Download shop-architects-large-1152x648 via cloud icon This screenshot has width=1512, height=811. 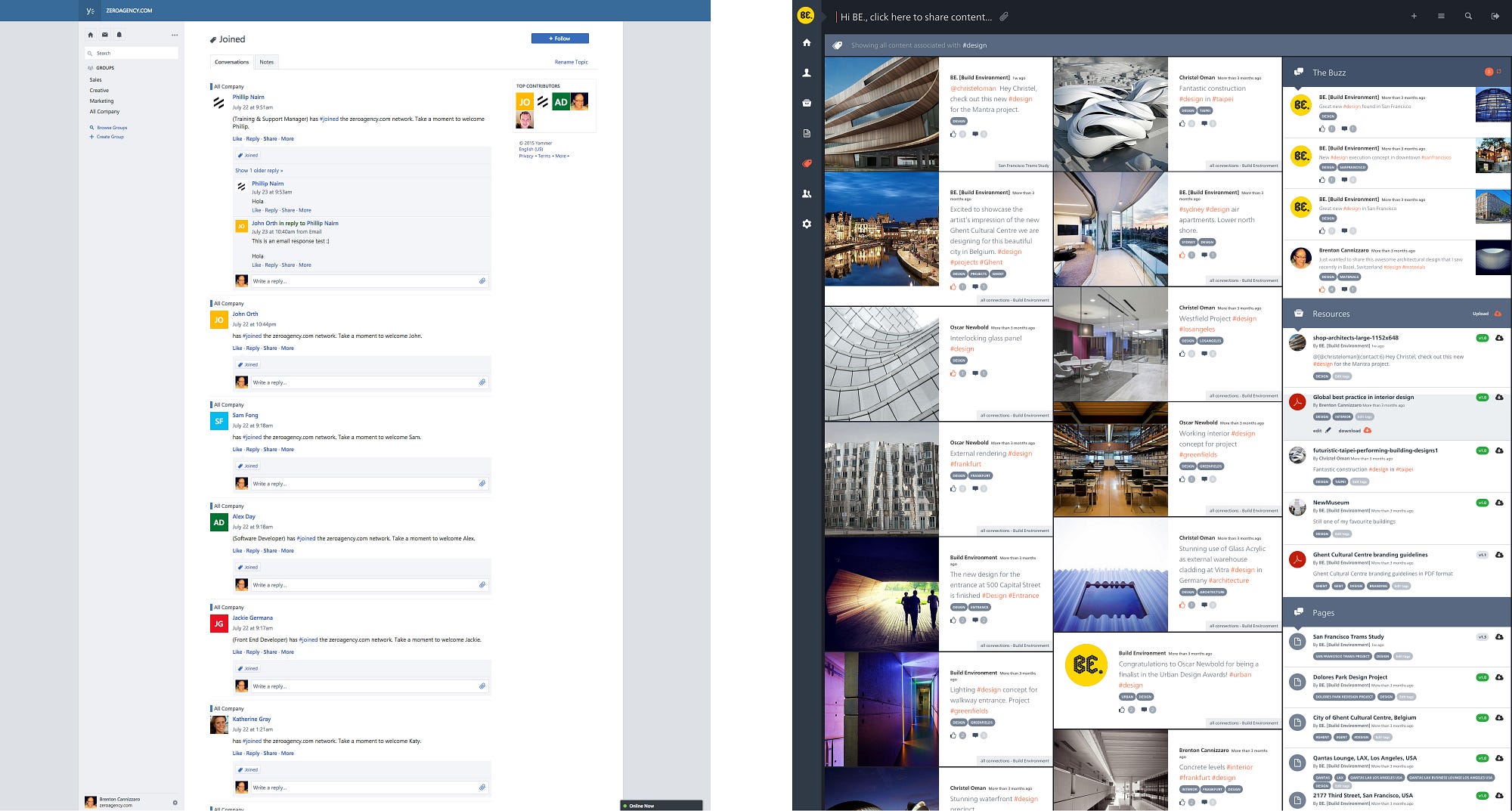click(x=1499, y=338)
